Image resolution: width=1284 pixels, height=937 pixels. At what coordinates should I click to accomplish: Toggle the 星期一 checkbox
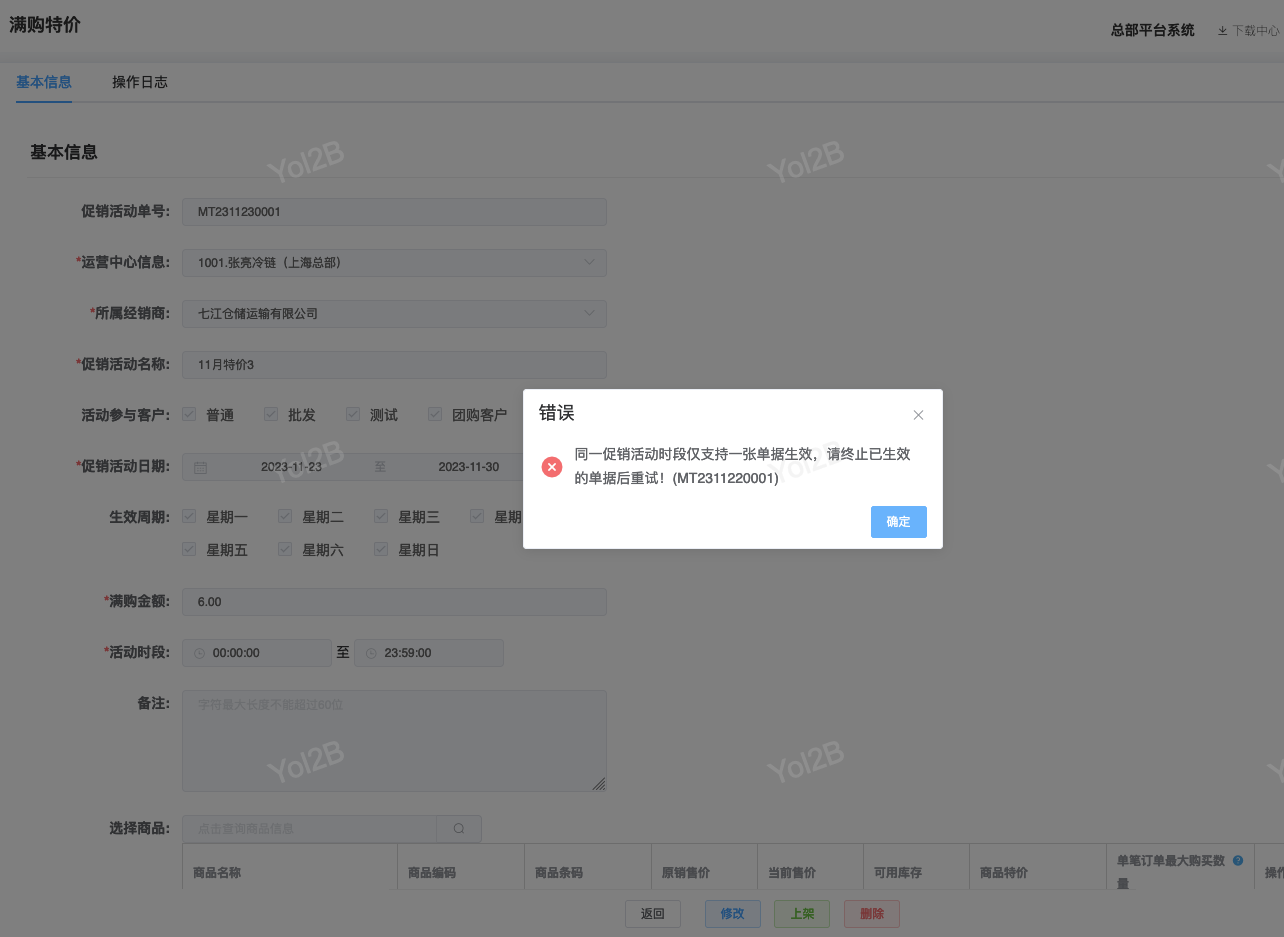[x=189, y=516]
